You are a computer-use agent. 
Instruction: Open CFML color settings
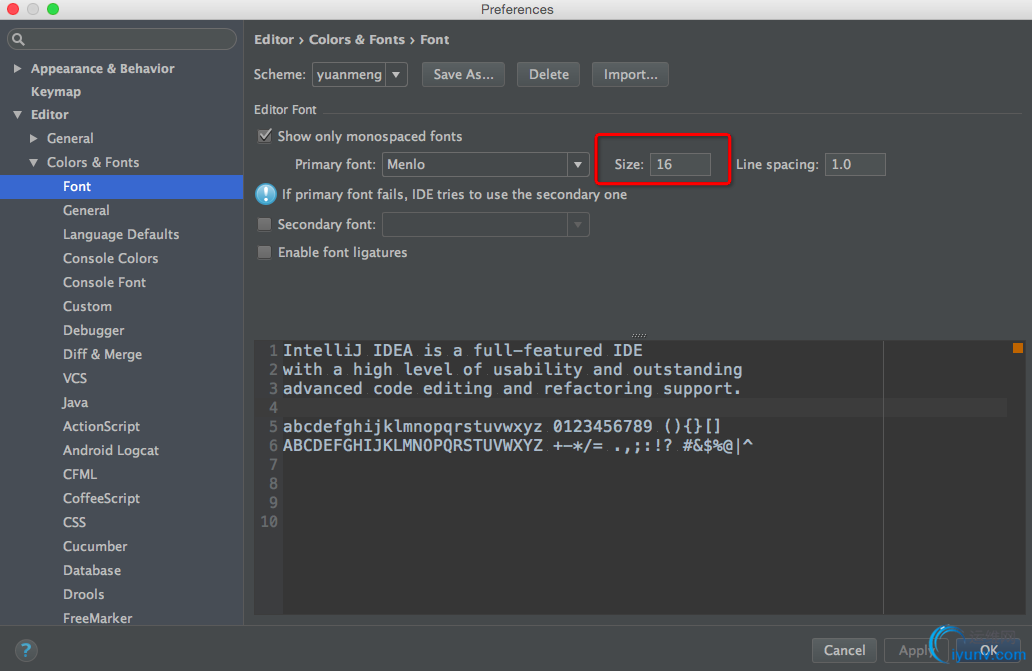pos(80,474)
